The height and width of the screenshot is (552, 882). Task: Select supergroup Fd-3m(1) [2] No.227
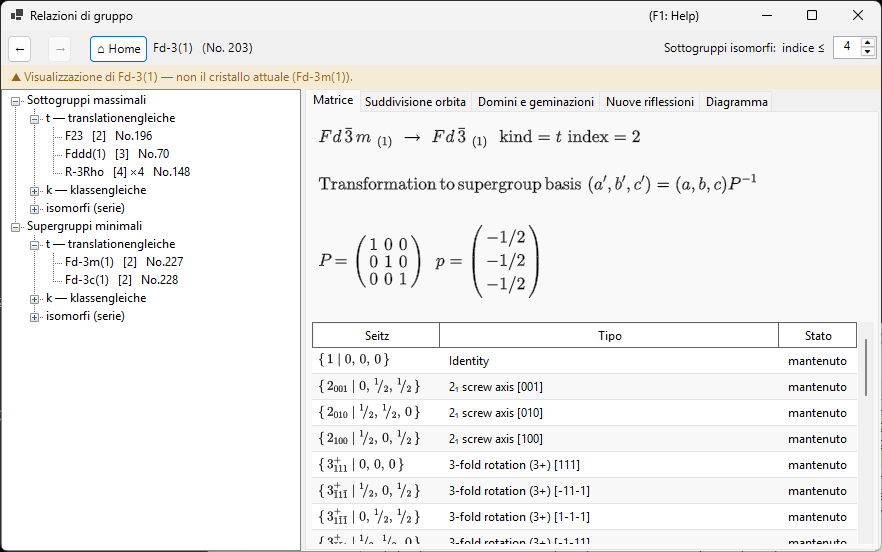click(124, 262)
